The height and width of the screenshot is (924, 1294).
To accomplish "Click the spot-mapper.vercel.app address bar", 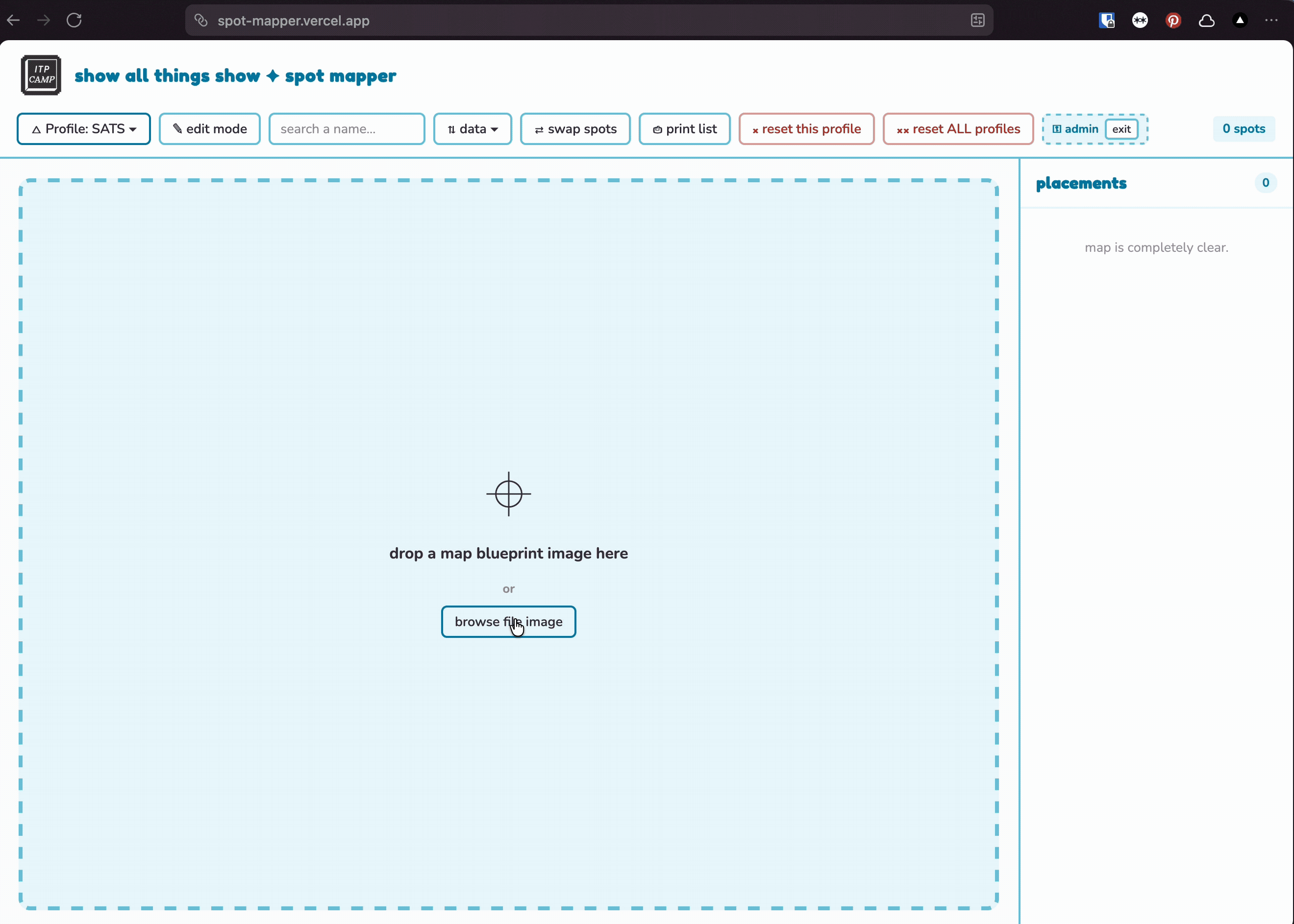I will pyautogui.click(x=589, y=21).
